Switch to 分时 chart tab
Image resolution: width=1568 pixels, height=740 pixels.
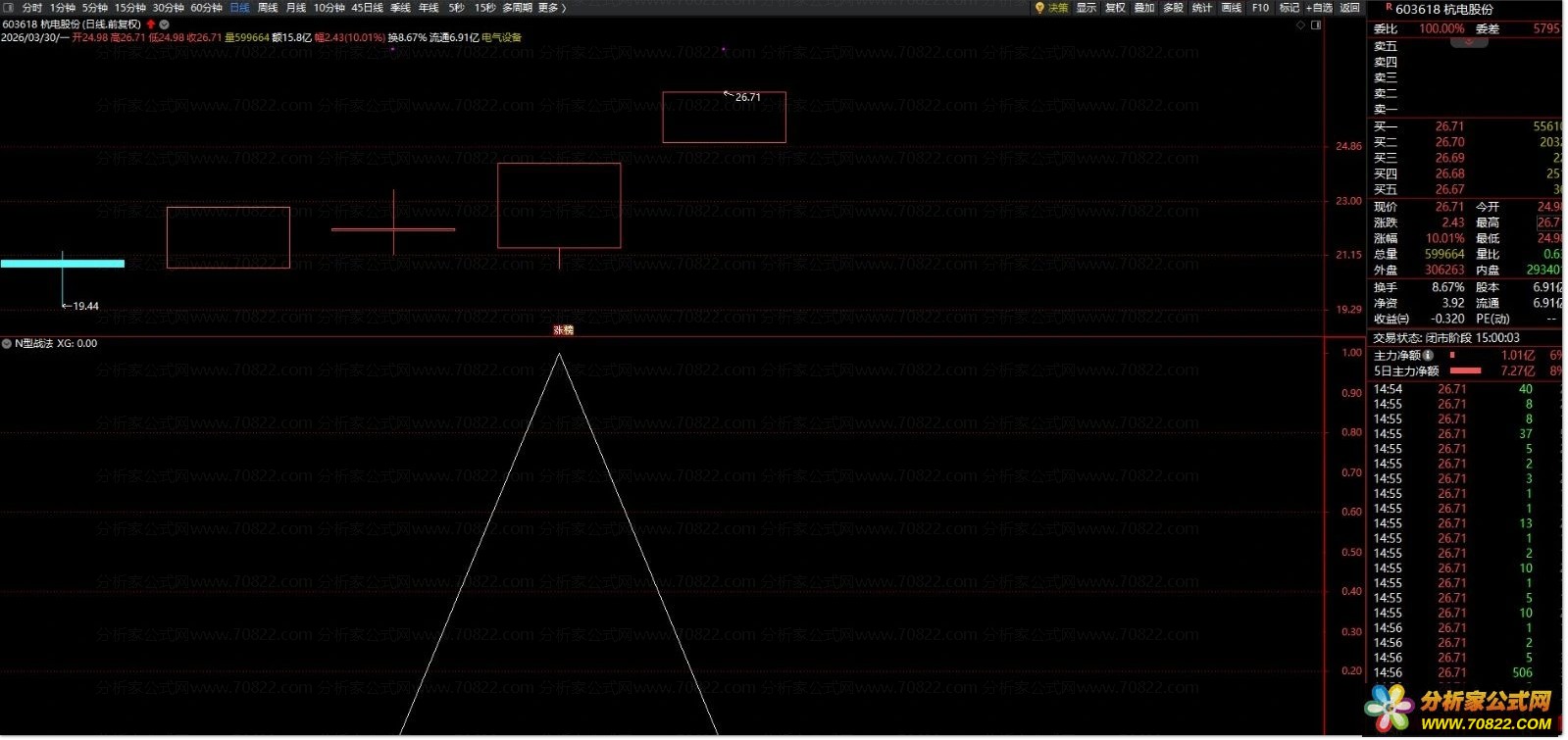pos(31,8)
